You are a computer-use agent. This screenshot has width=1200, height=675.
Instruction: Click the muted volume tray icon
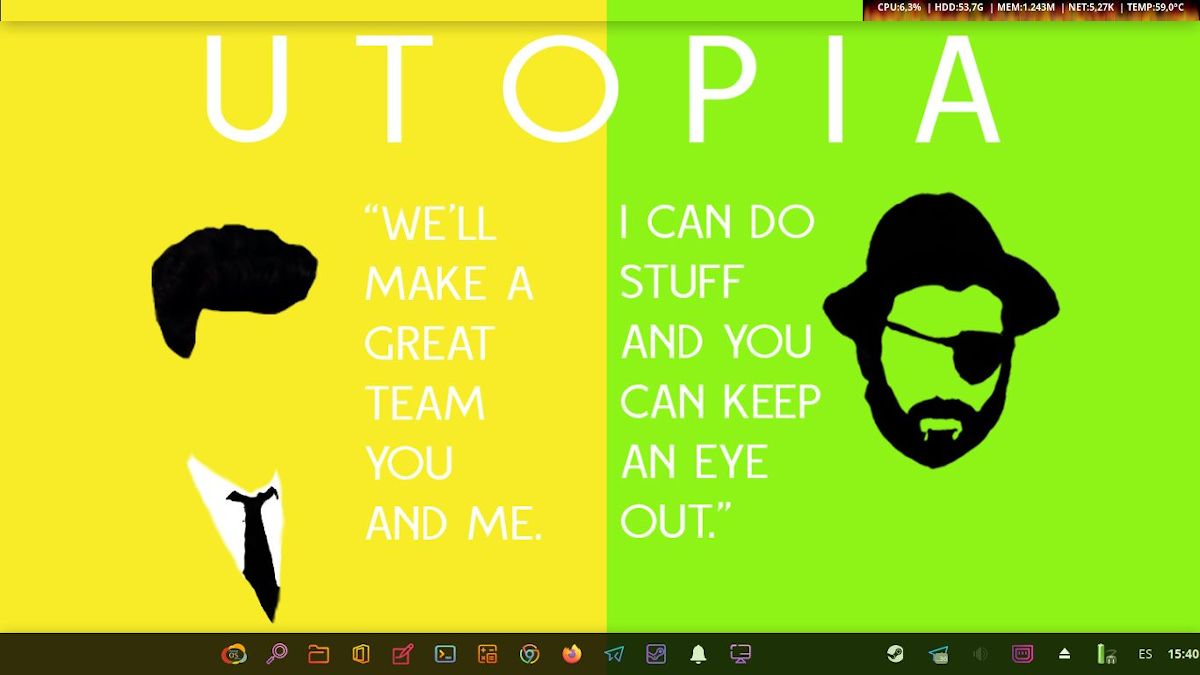click(980, 654)
